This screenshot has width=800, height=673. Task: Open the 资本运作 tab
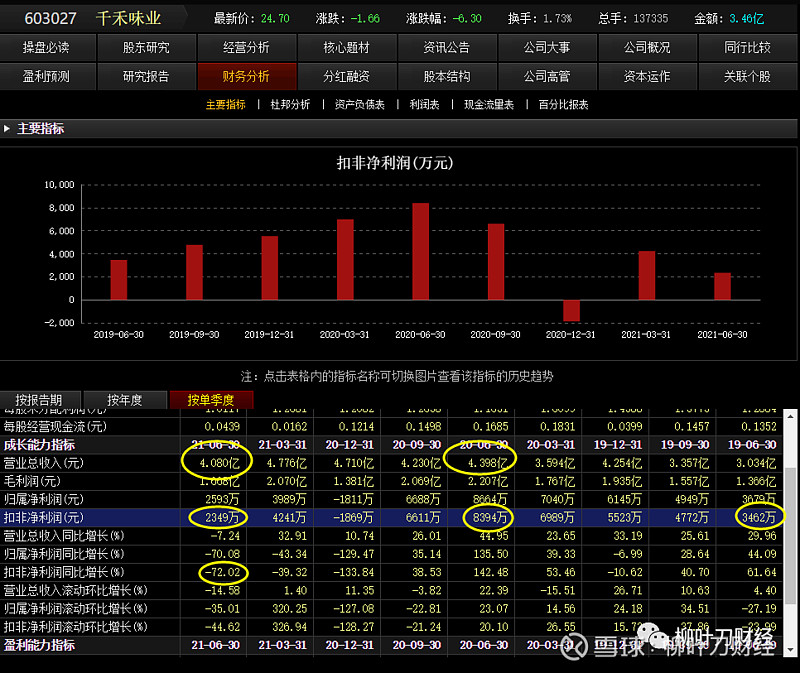[x=647, y=77]
